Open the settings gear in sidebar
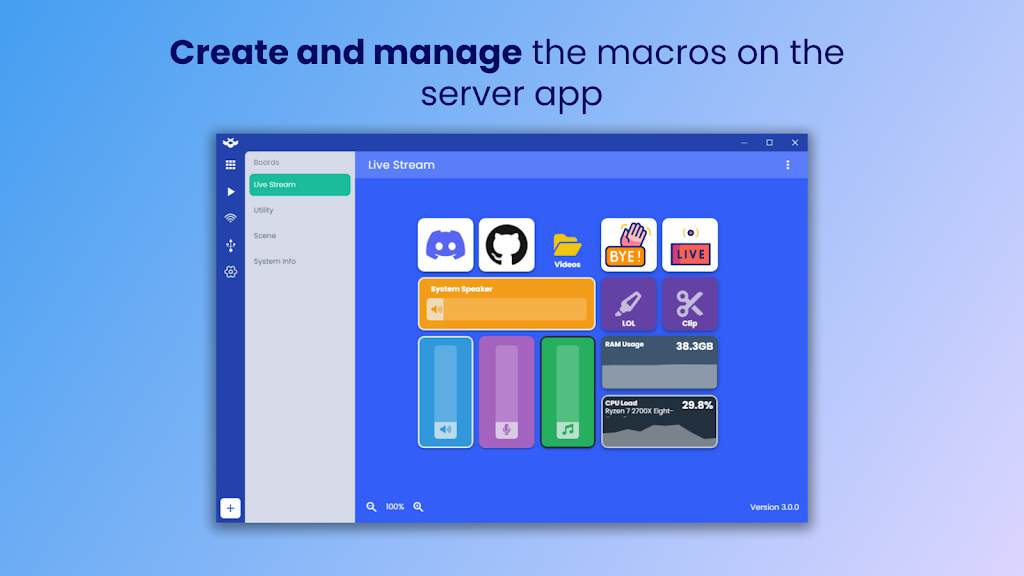 (x=231, y=272)
